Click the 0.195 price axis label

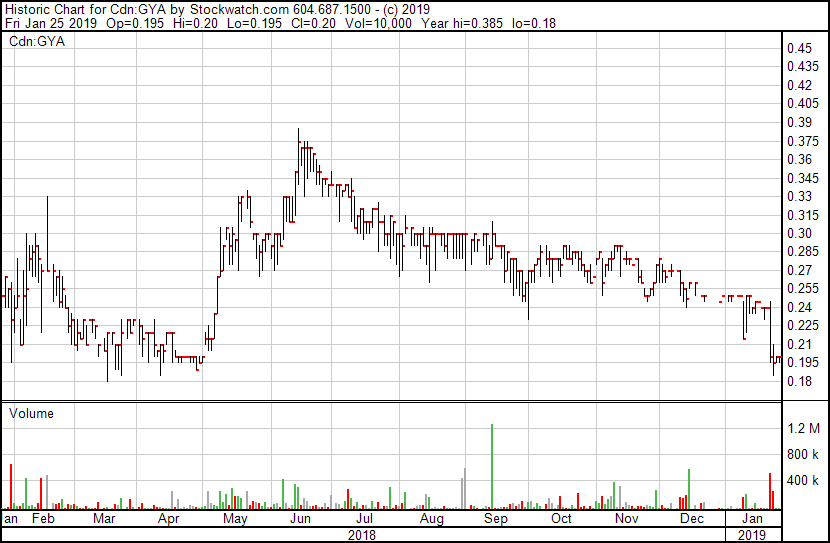(x=803, y=363)
